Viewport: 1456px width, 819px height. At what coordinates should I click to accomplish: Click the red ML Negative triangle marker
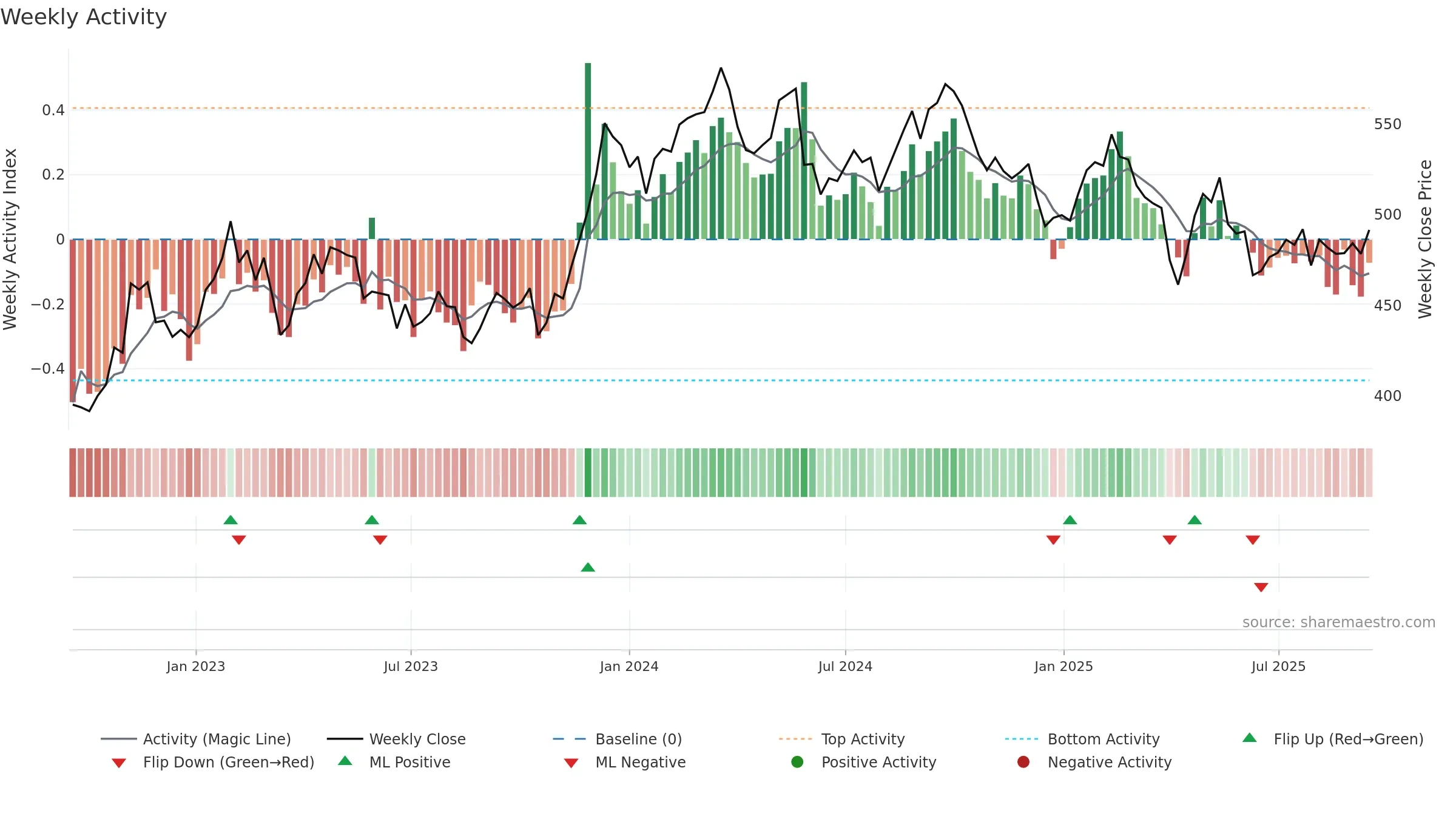(1261, 587)
